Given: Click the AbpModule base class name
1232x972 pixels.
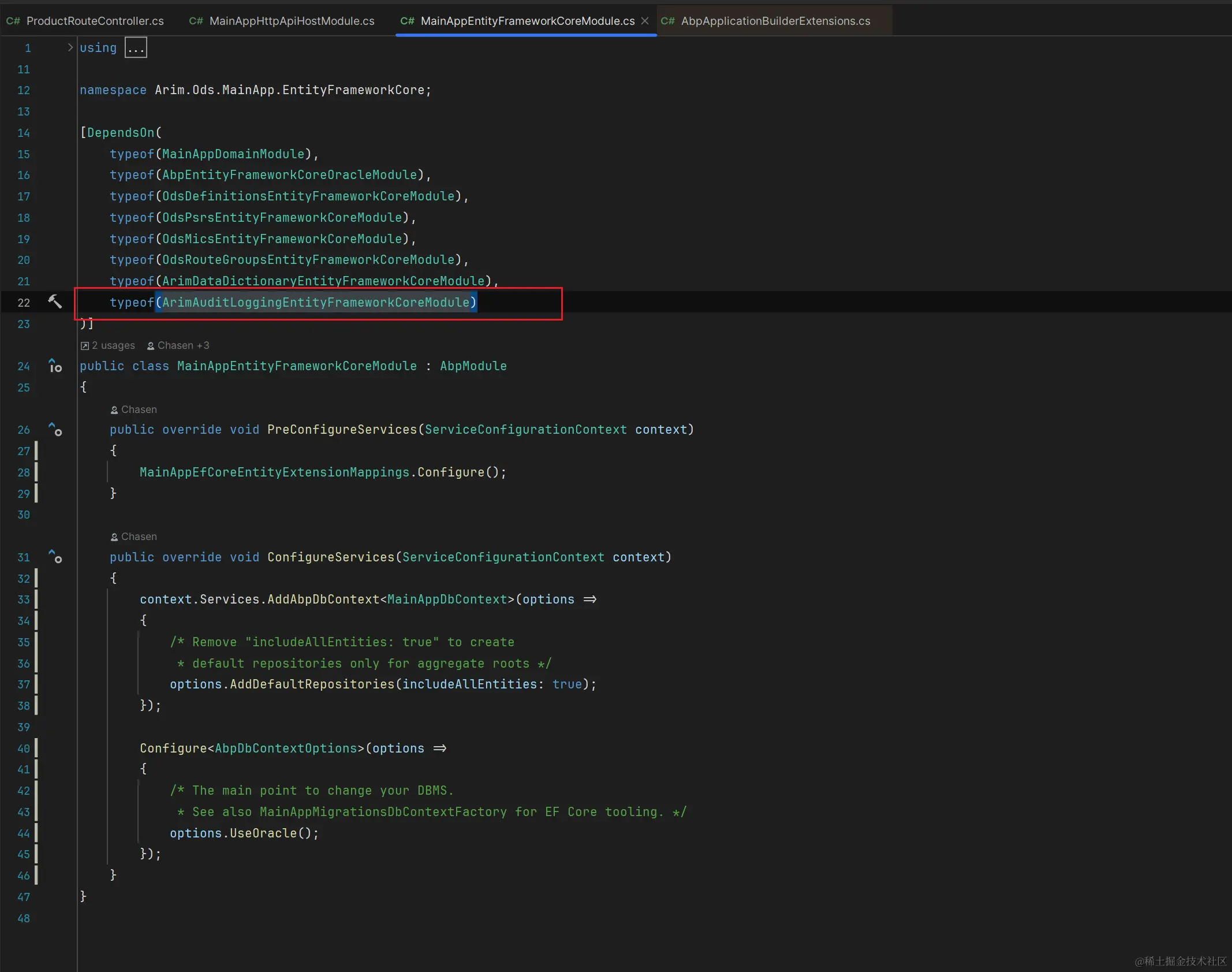Looking at the screenshot, I should click(473, 366).
